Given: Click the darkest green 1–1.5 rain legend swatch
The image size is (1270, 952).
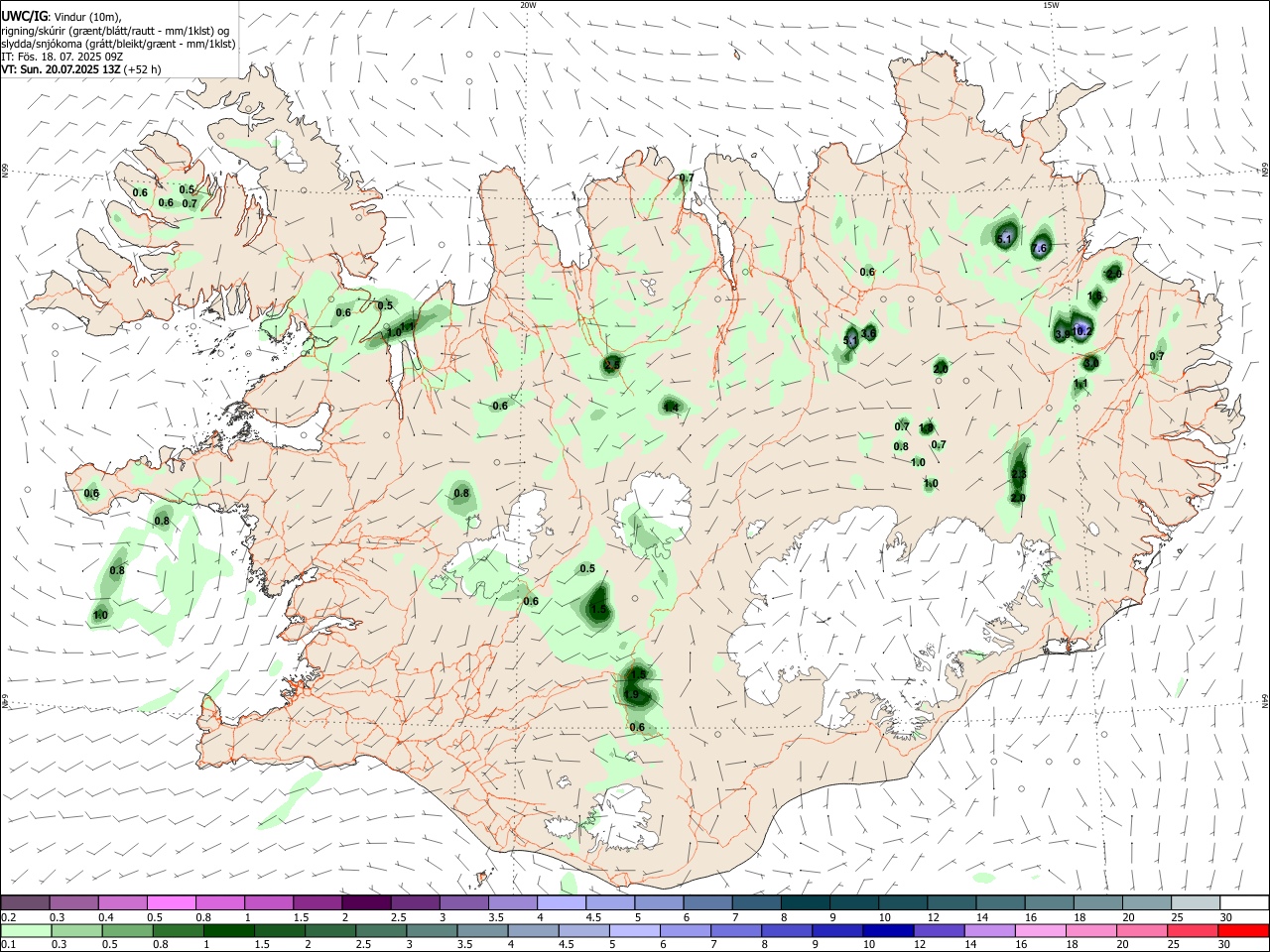Looking at the screenshot, I should 229,930.
